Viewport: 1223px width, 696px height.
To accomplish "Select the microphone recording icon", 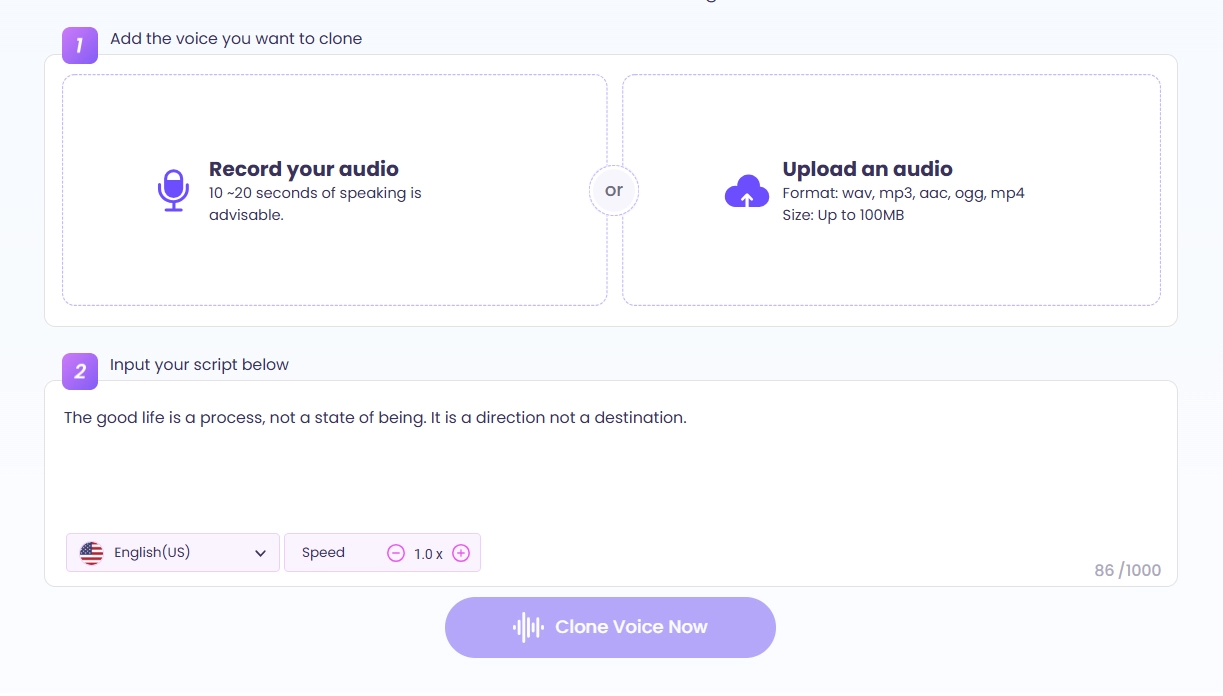I will pos(173,189).
